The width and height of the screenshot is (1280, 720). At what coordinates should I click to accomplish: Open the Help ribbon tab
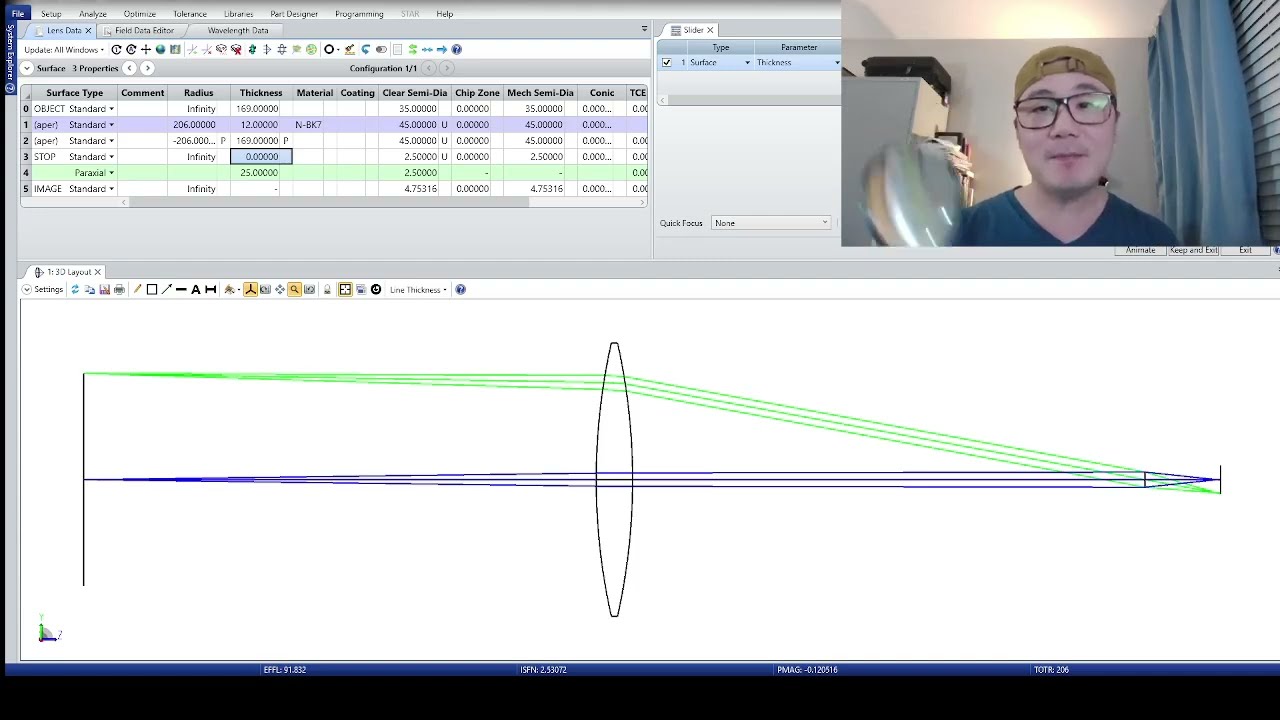point(444,14)
